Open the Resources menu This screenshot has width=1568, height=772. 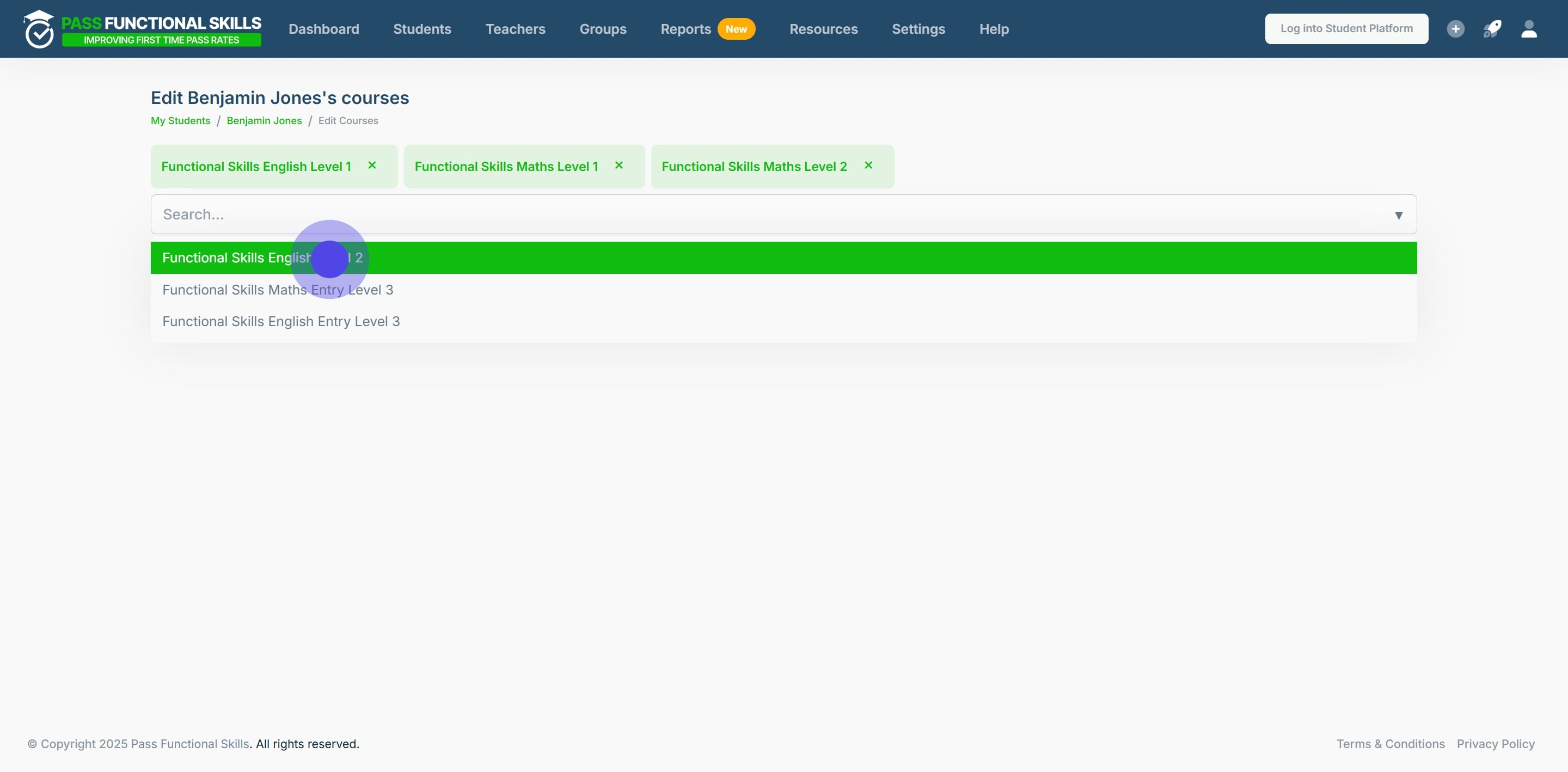824,29
